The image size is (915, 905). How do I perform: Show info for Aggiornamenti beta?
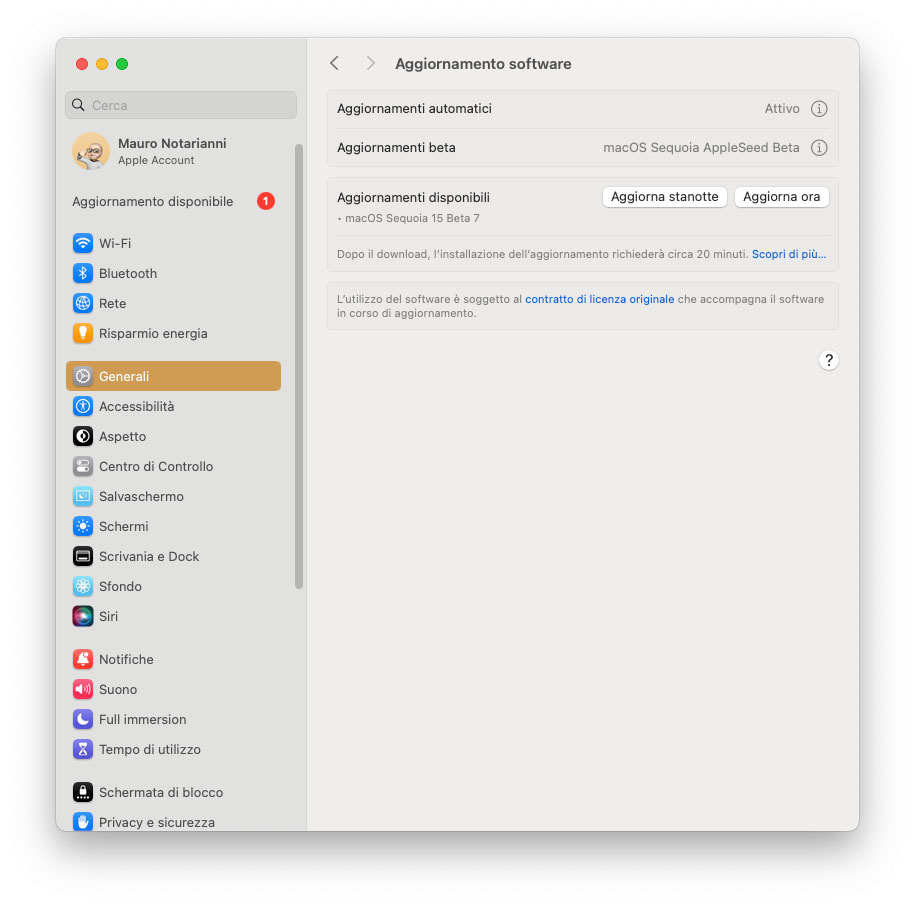(x=819, y=148)
